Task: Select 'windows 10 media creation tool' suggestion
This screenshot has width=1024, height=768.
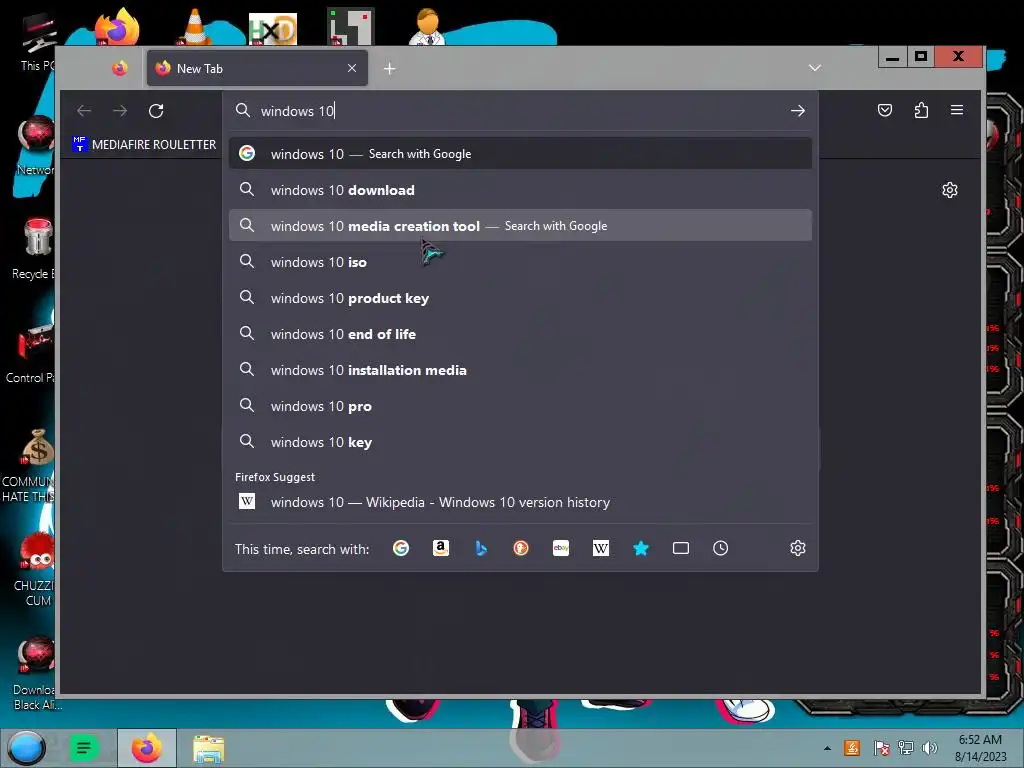Action: tap(520, 226)
